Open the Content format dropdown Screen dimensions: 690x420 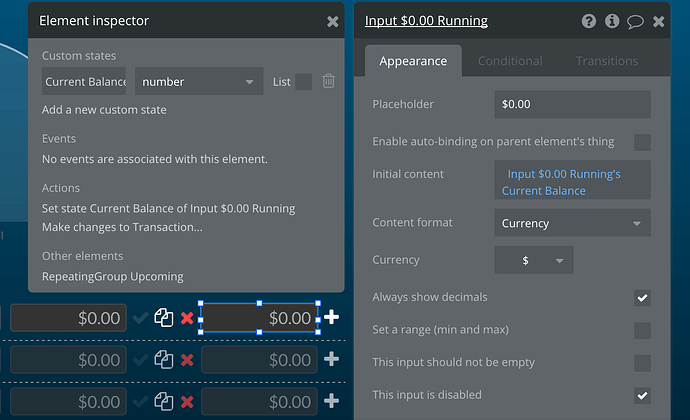click(572, 223)
